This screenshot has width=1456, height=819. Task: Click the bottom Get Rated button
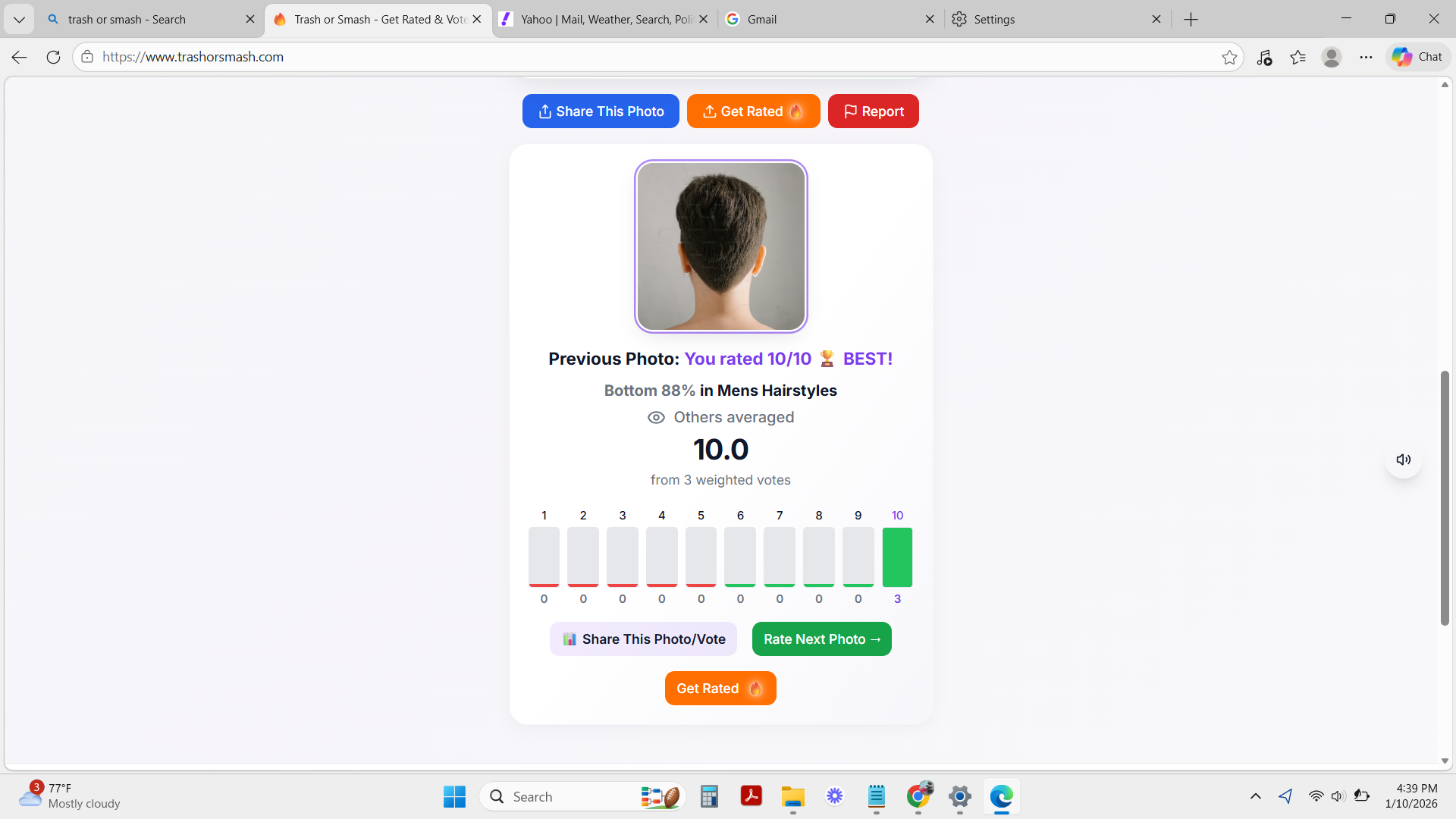(x=720, y=689)
